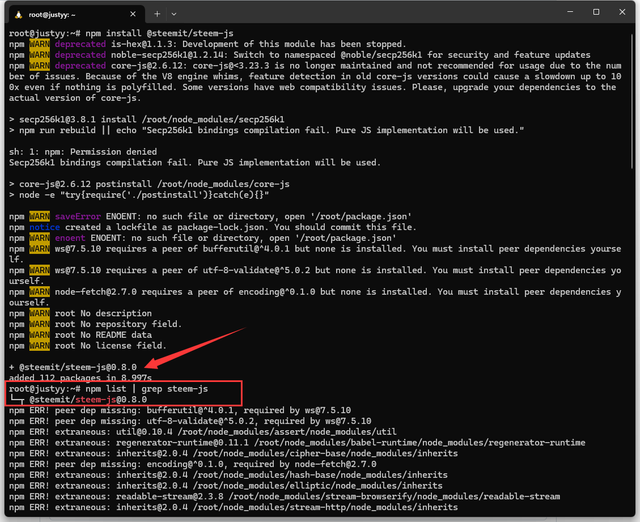This screenshot has height=522, width=640.
Task: Click 'Secp256k1 bindings compilation fail.' output line
Action: (195, 162)
